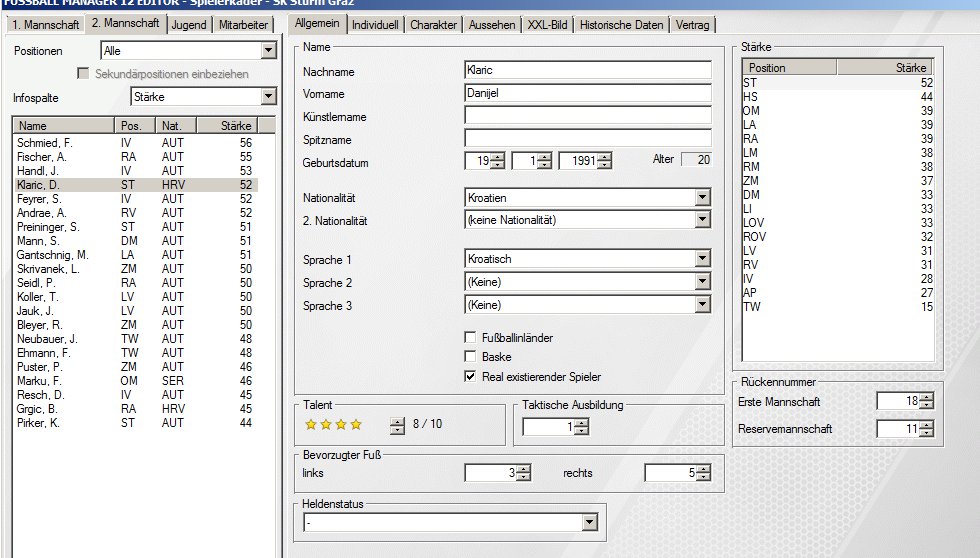
Task: Adjust the left foot (links) stepper
Action: [x=524, y=473]
